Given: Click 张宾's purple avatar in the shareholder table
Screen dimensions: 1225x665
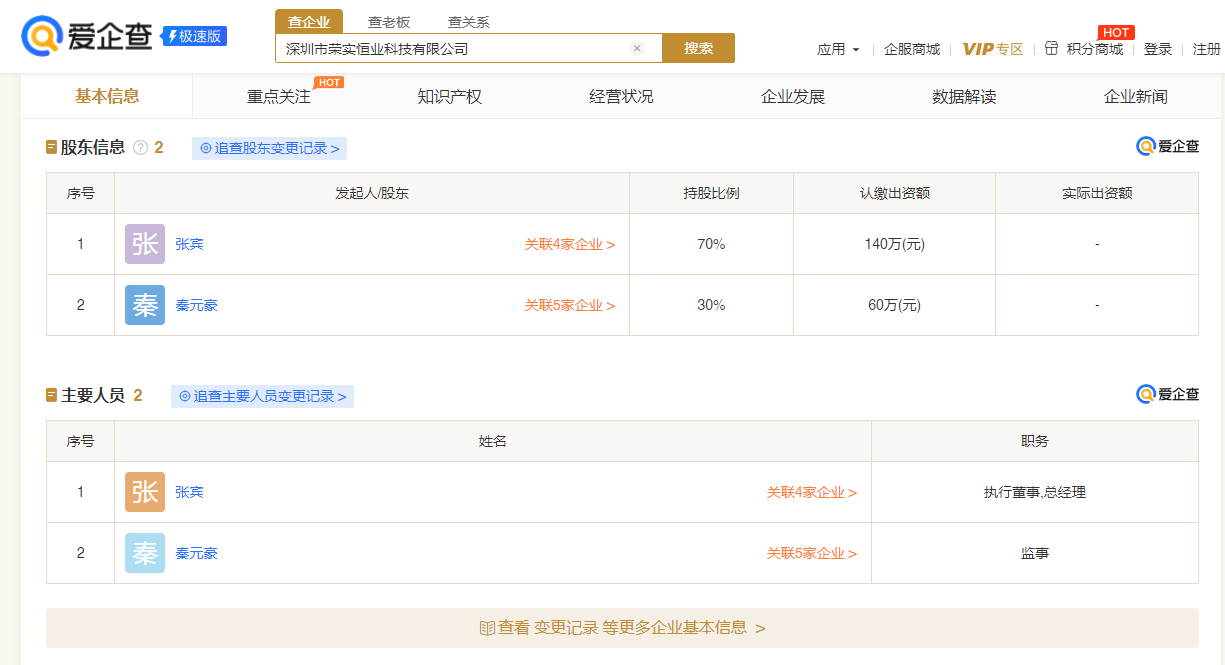Looking at the screenshot, I should [145, 244].
